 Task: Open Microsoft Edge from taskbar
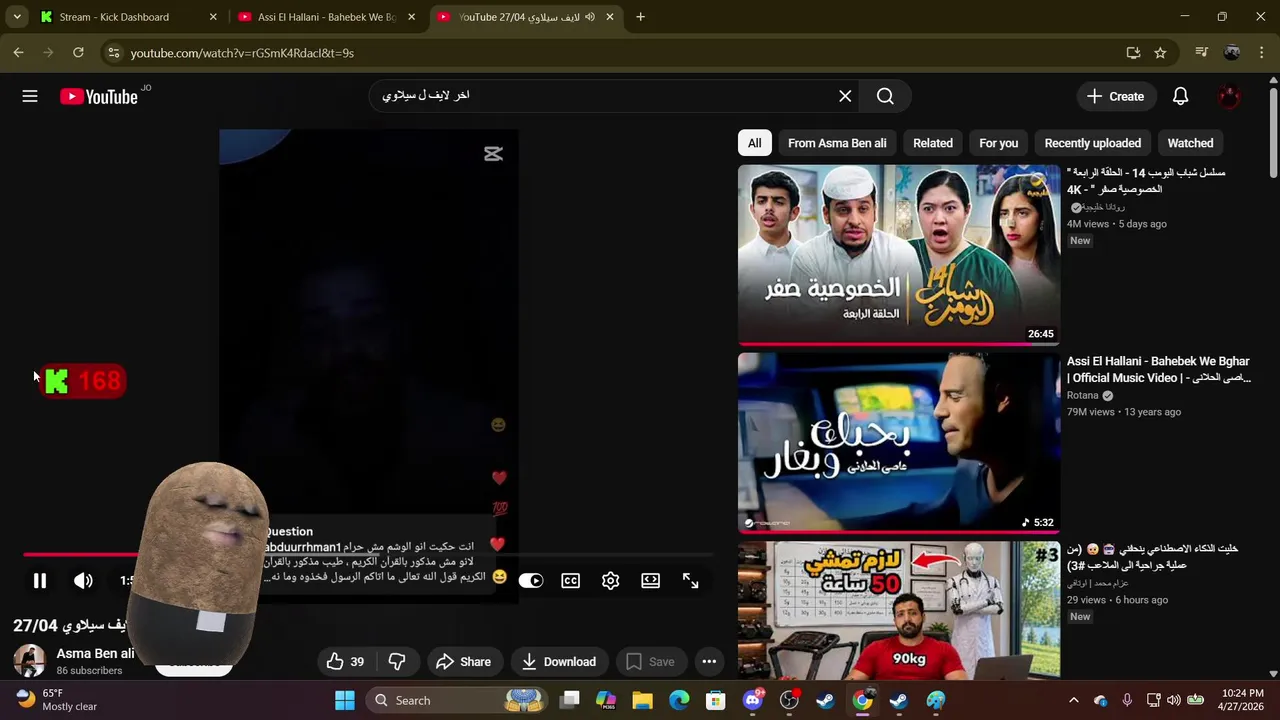tap(679, 700)
